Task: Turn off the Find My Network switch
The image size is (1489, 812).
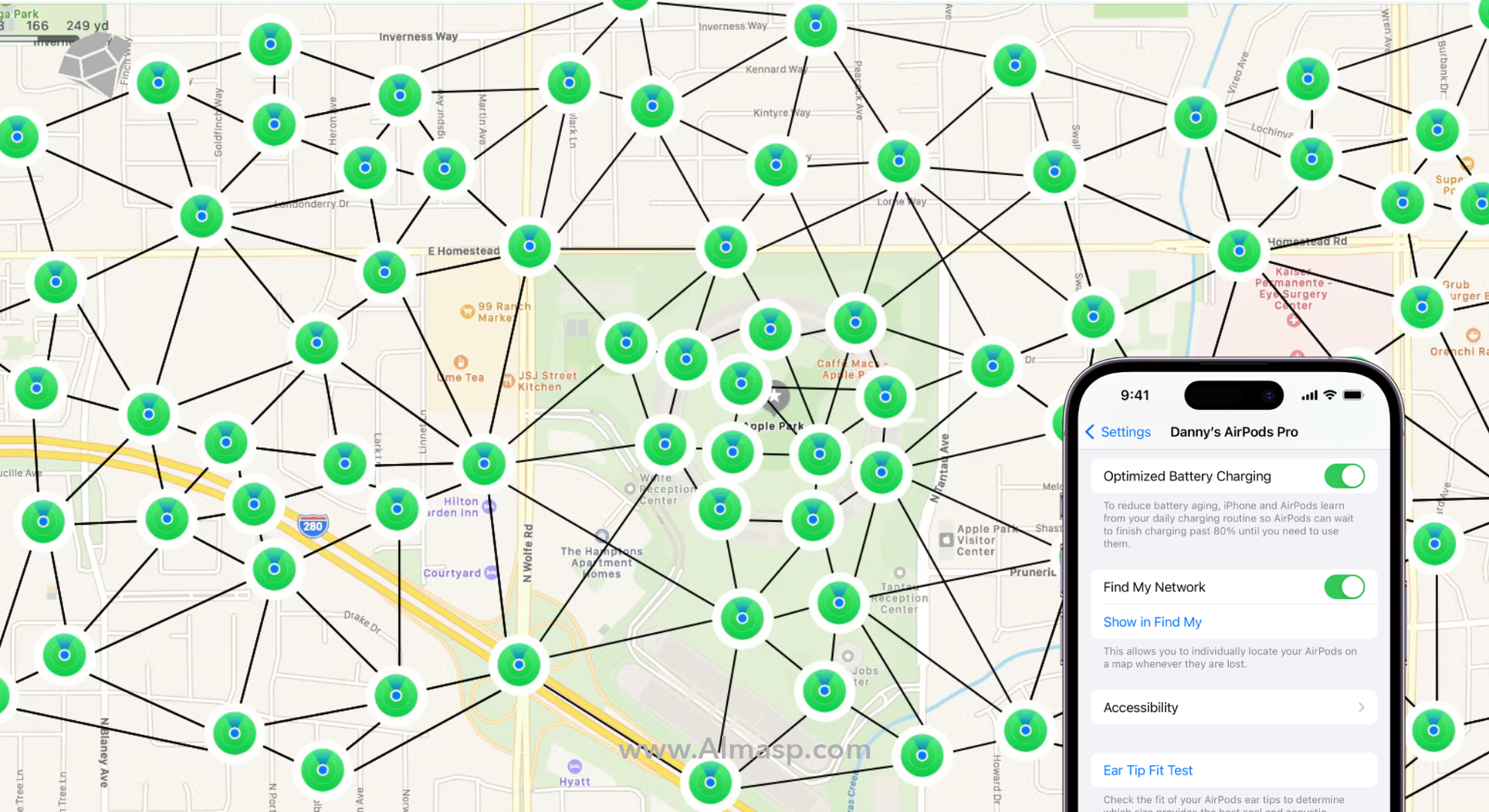Action: pos(1344,587)
